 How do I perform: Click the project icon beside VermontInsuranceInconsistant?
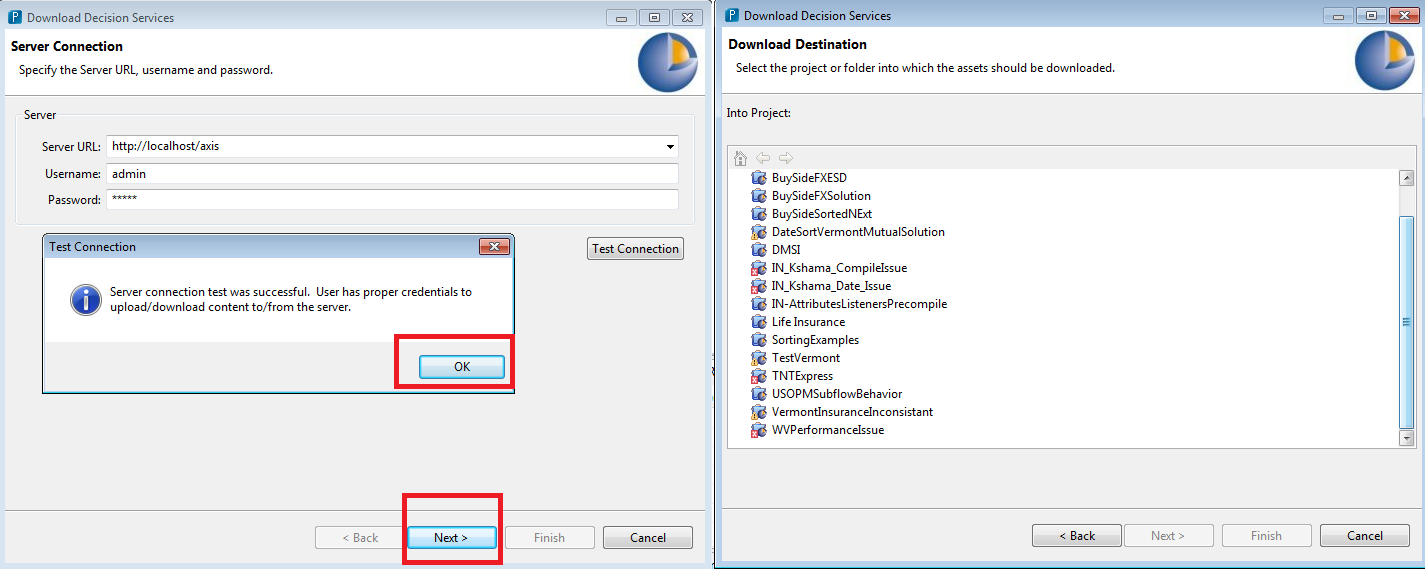coord(759,412)
